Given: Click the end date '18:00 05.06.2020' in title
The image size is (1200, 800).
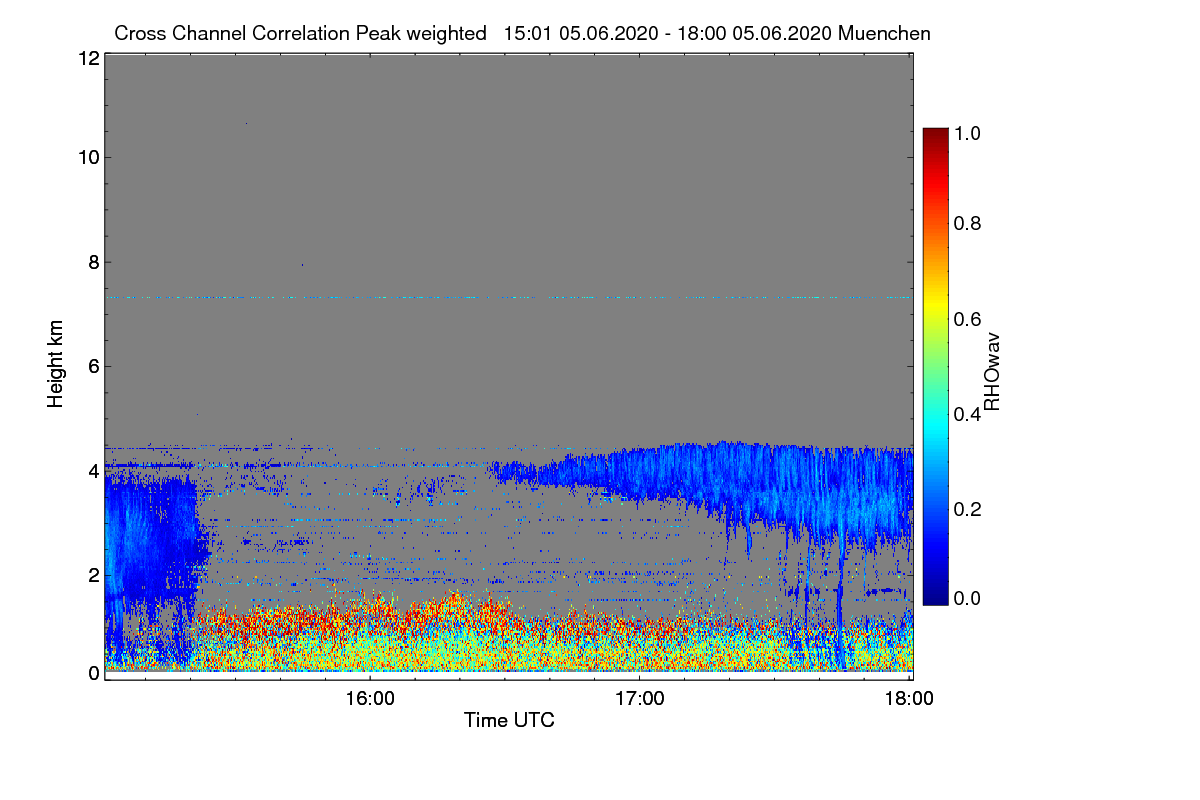Looking at the screenshot, I should 755,33.
